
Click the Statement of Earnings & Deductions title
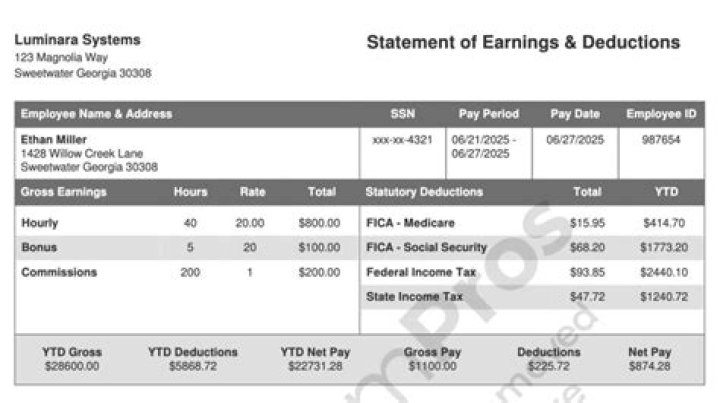tap(523, 43)
